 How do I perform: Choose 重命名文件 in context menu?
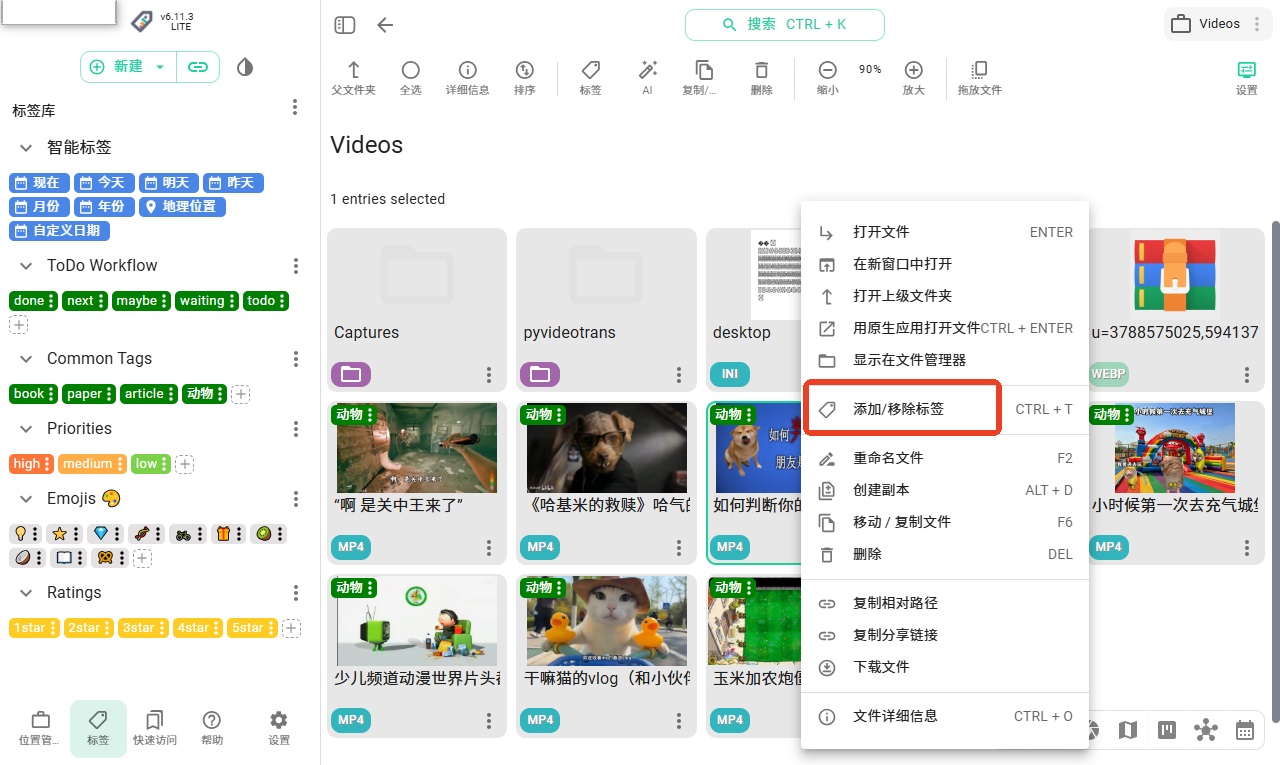click(945, 458)
